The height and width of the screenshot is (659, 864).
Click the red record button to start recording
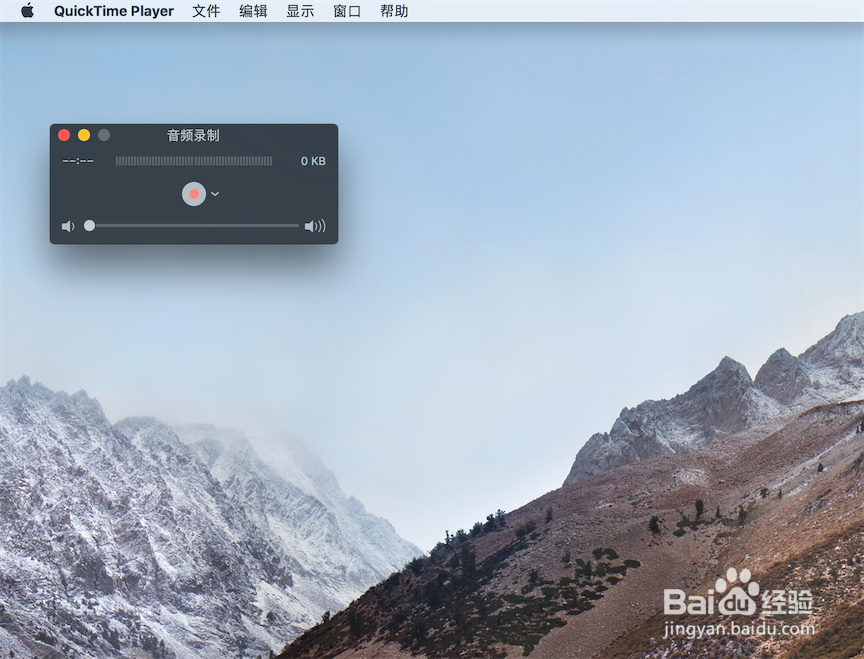193,193
